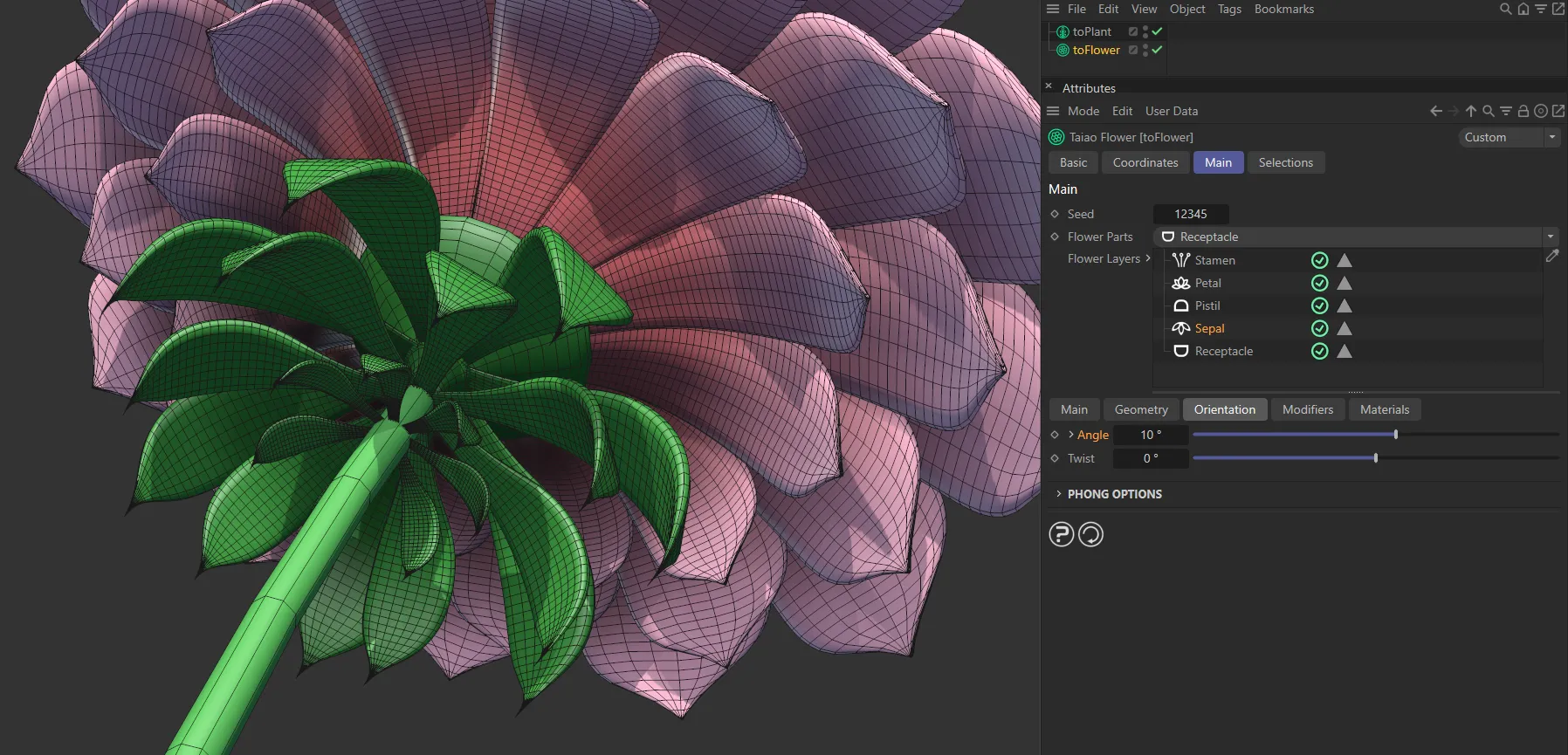The image size is (1568, 755).
Task: Click the Seed keyframe diamond
Action: [x=1055, y=214]
